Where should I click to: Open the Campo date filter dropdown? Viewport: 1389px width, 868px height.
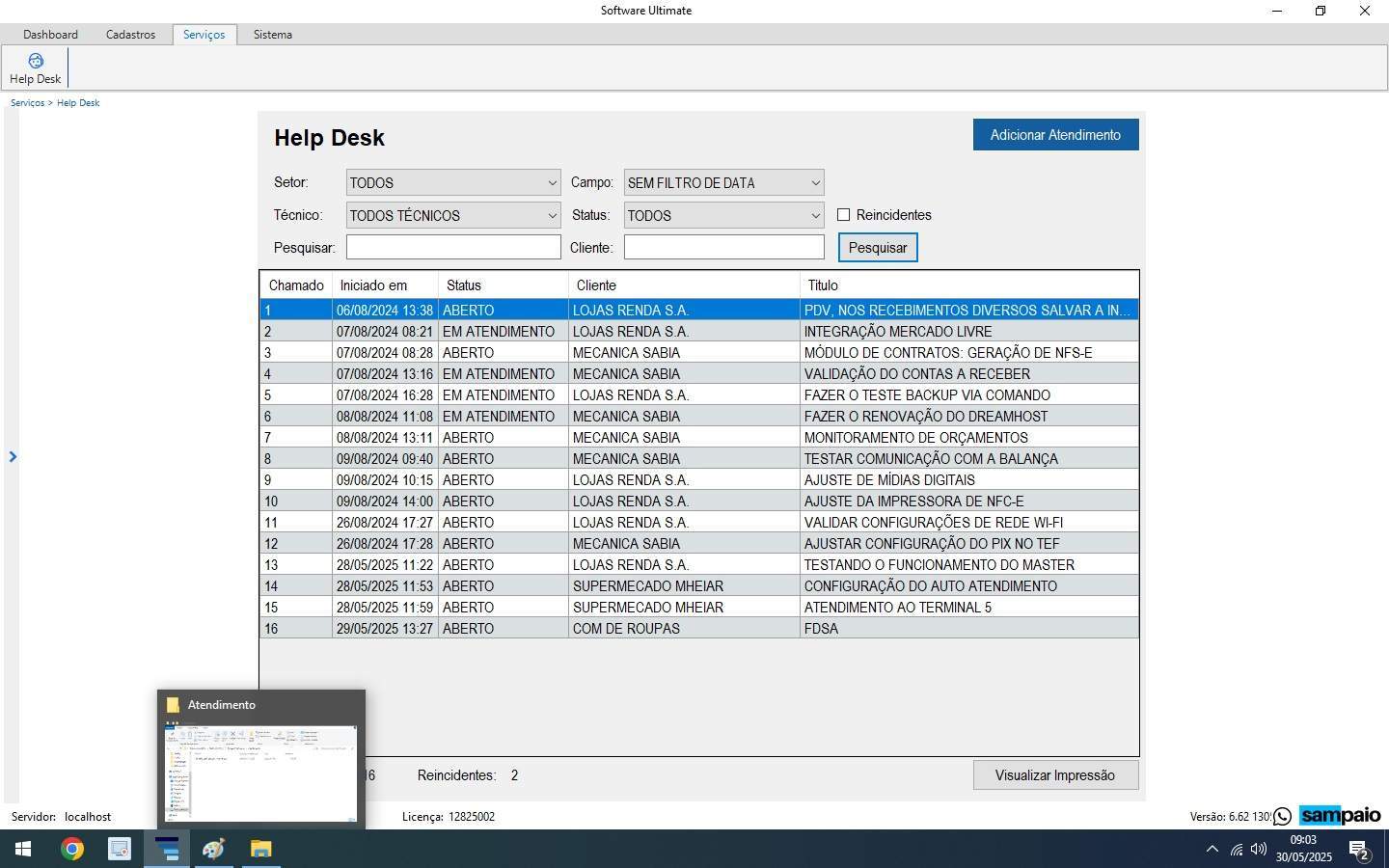724,183
